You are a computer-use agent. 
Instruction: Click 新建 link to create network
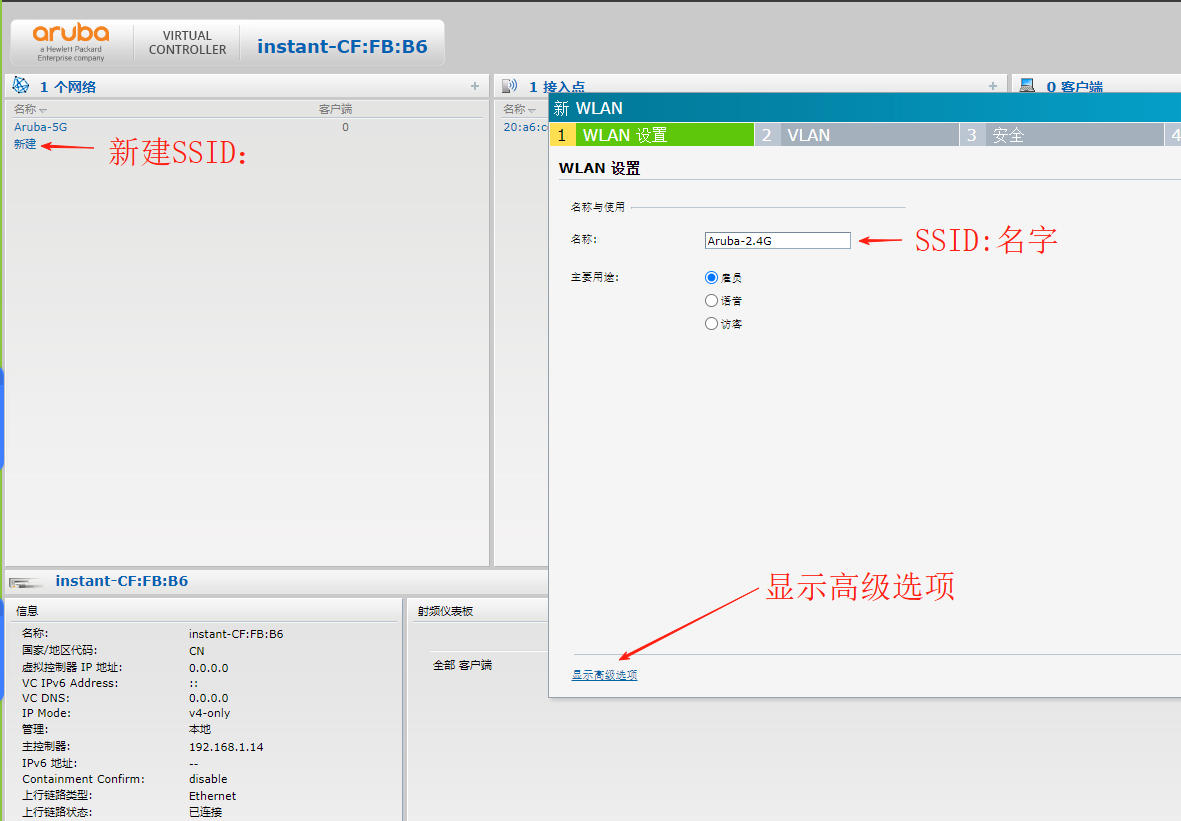click(25, 144)
